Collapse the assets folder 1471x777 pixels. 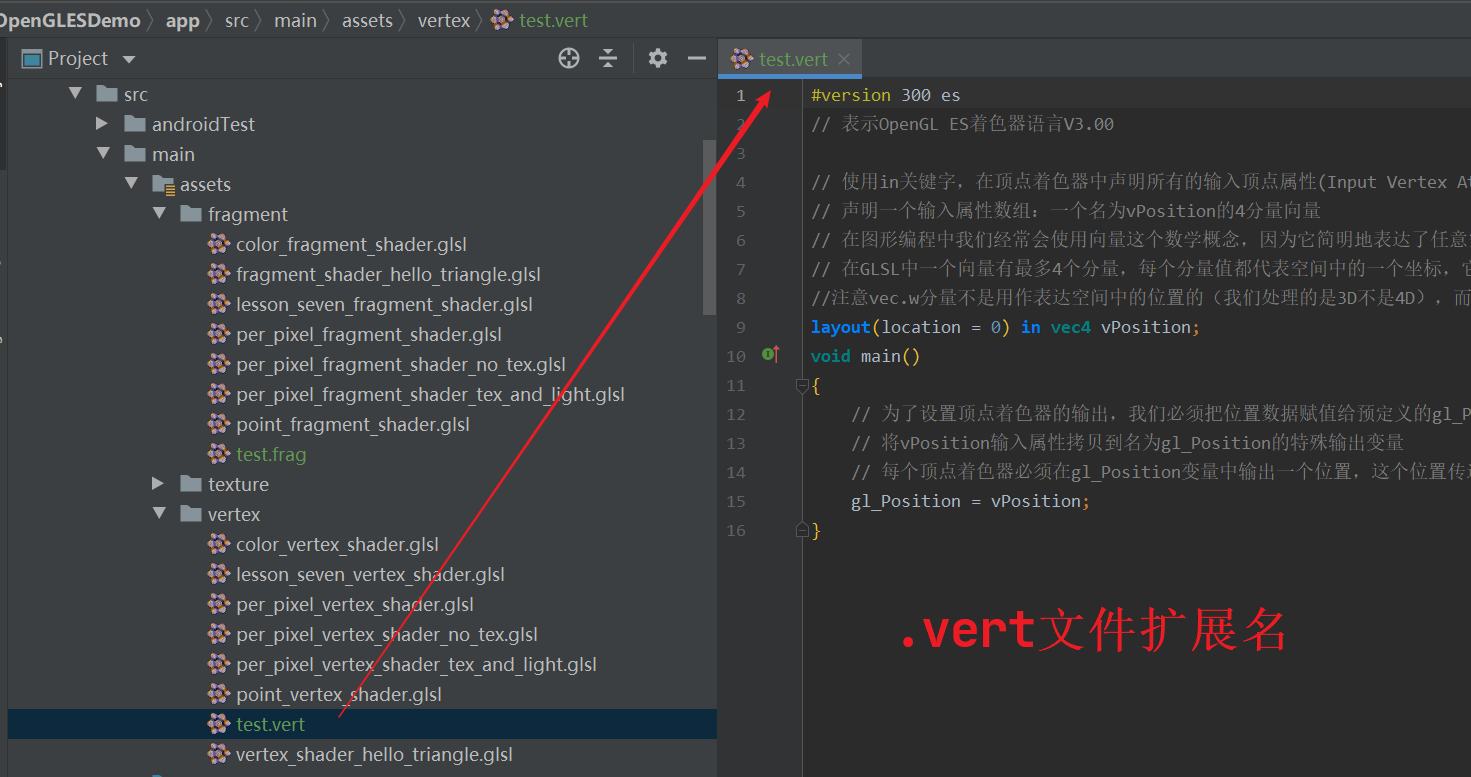pyautogui.click(x=131, y=184)
